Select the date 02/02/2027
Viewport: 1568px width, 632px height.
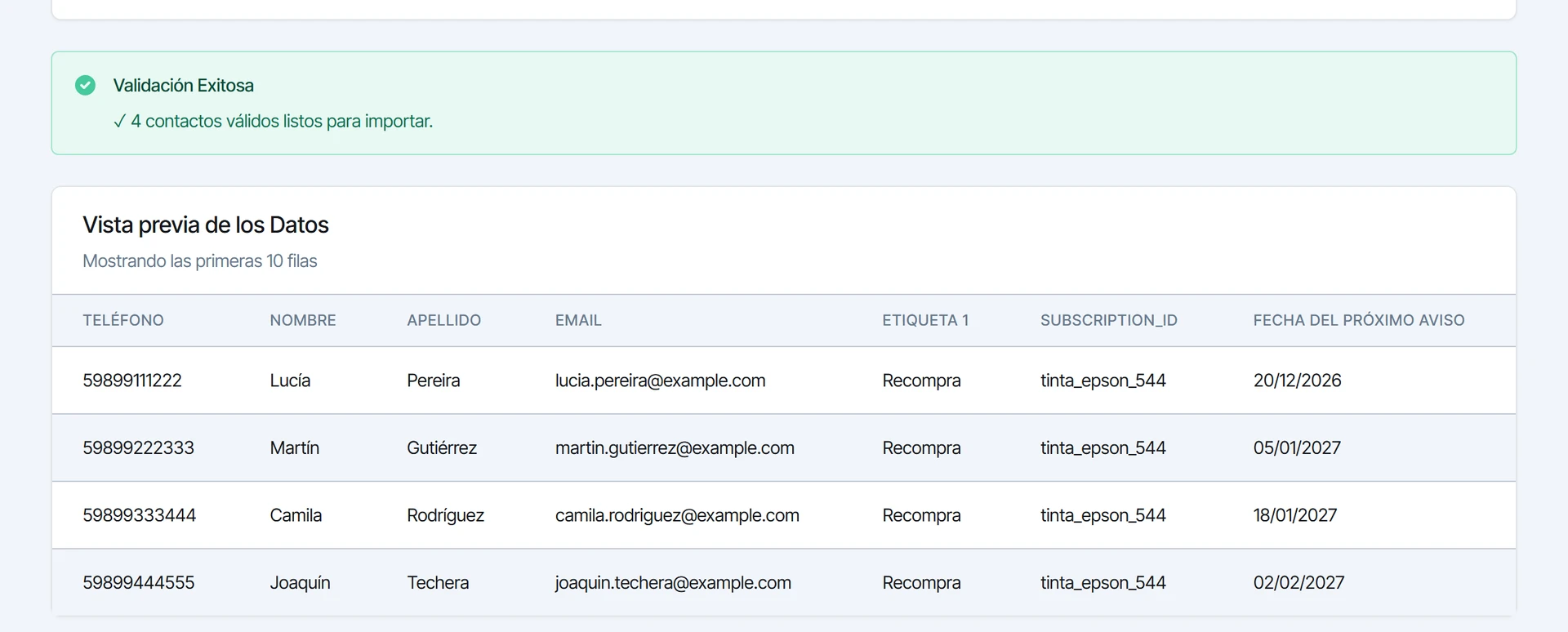[x=1299, y=583]
